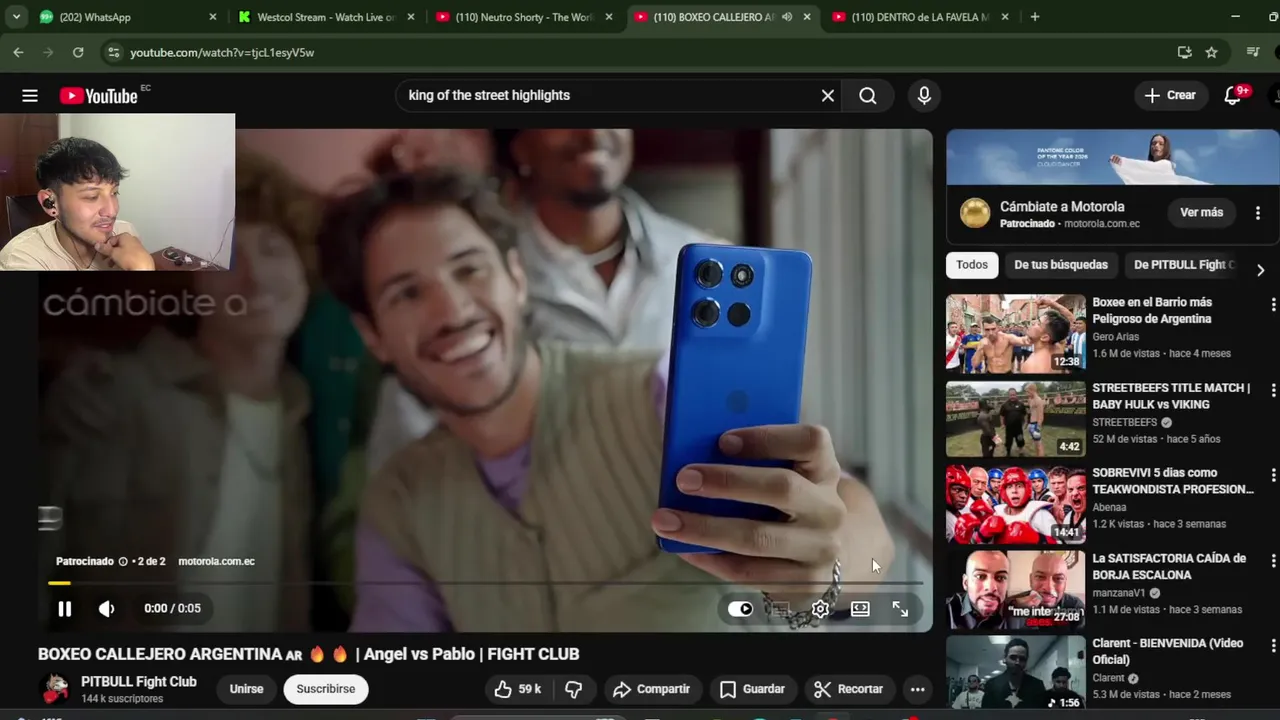Viewport: 1280px width, 720px height.
Task: Open options menu of Motorola ad card
Action: 1258,212
